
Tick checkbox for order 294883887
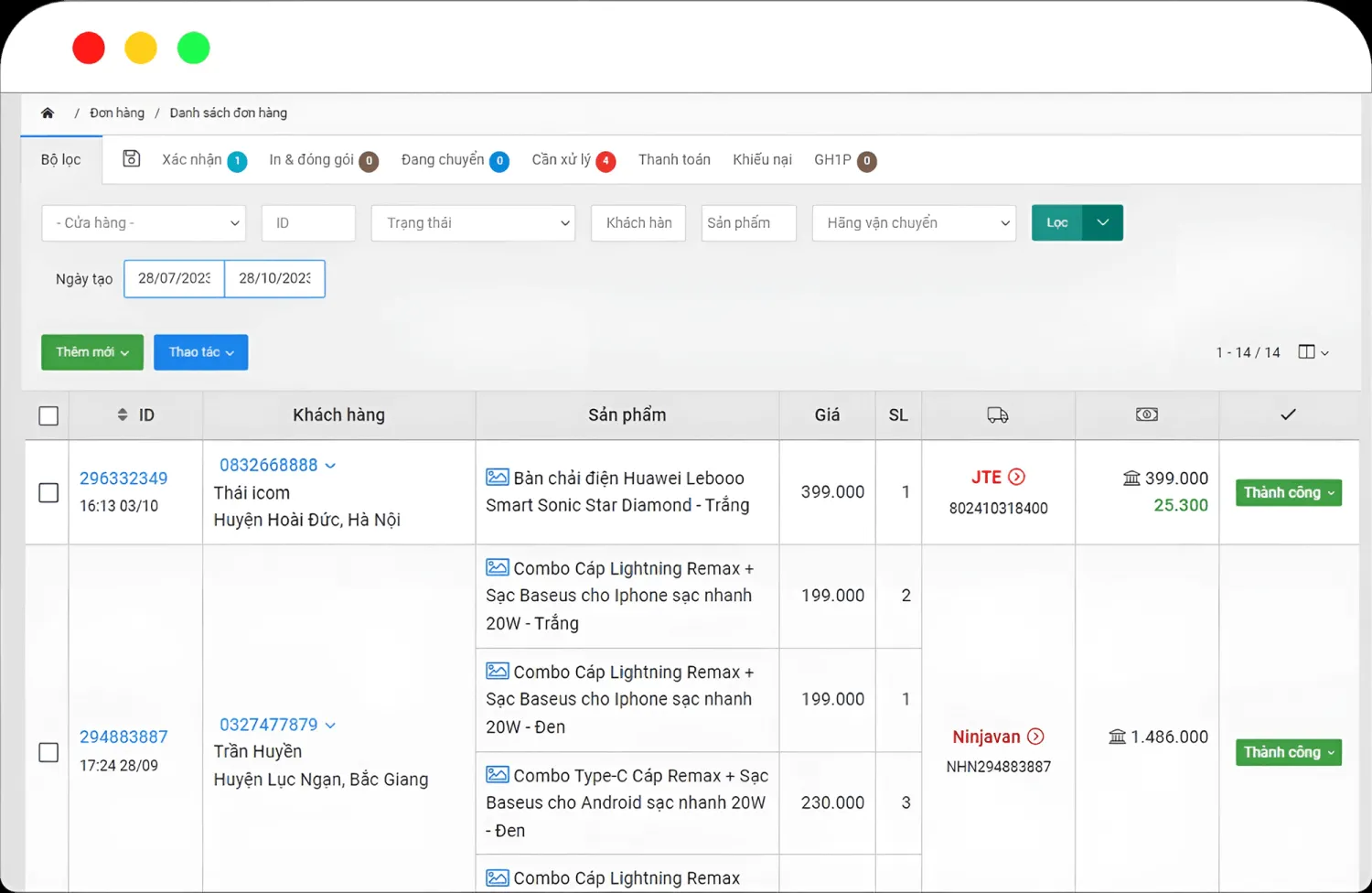click(48, 752)
